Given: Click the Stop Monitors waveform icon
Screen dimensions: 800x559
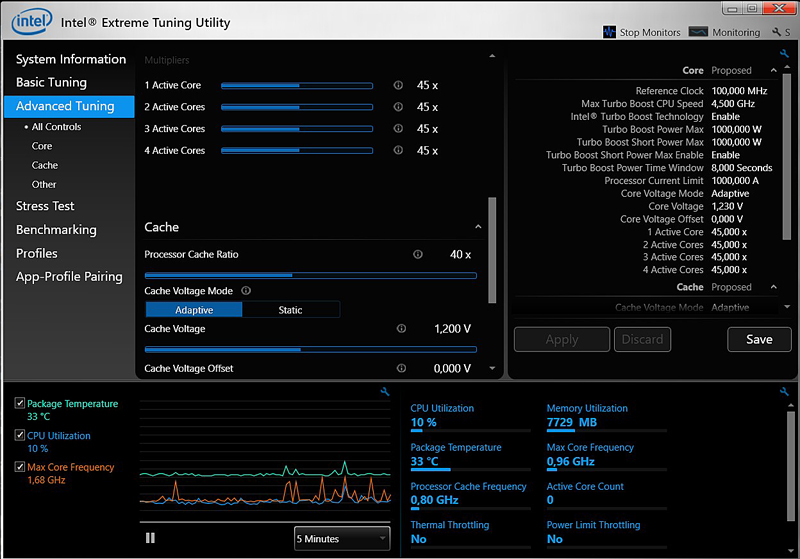Looking at the screenshot, I should click(609, 32).
